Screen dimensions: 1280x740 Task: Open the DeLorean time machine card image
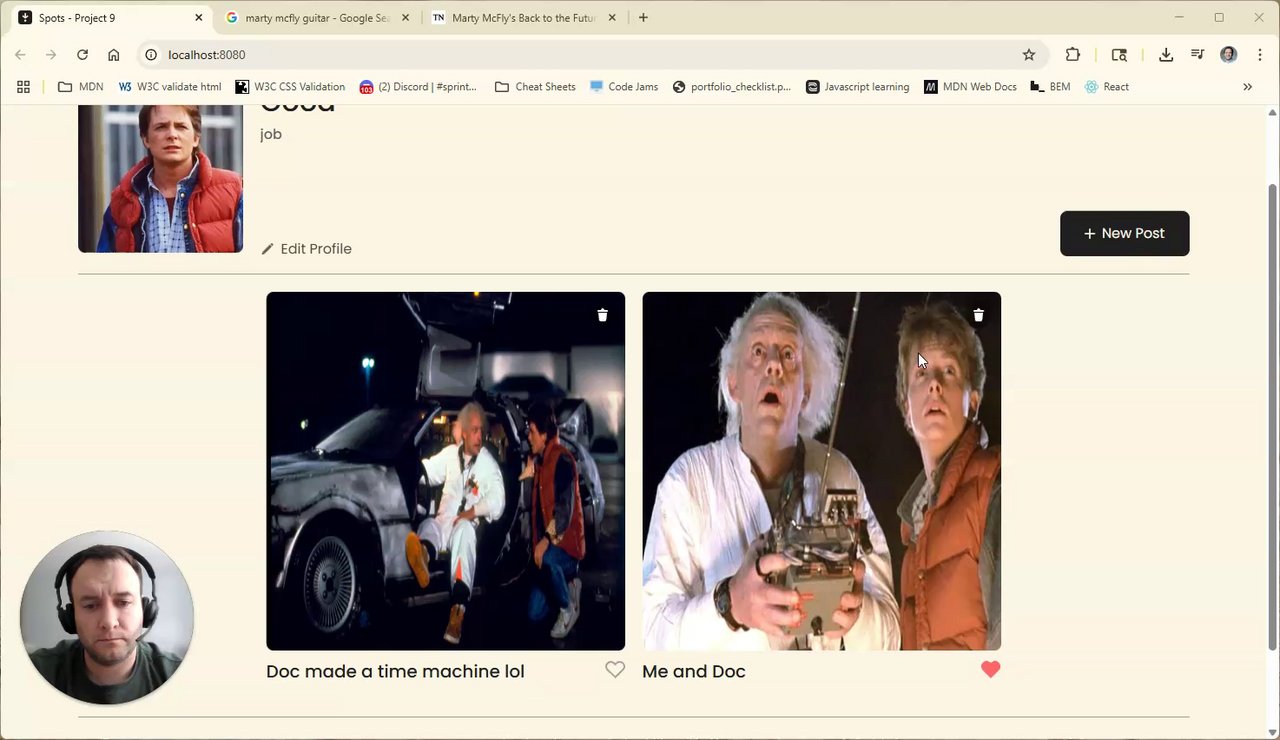[446, 471]
